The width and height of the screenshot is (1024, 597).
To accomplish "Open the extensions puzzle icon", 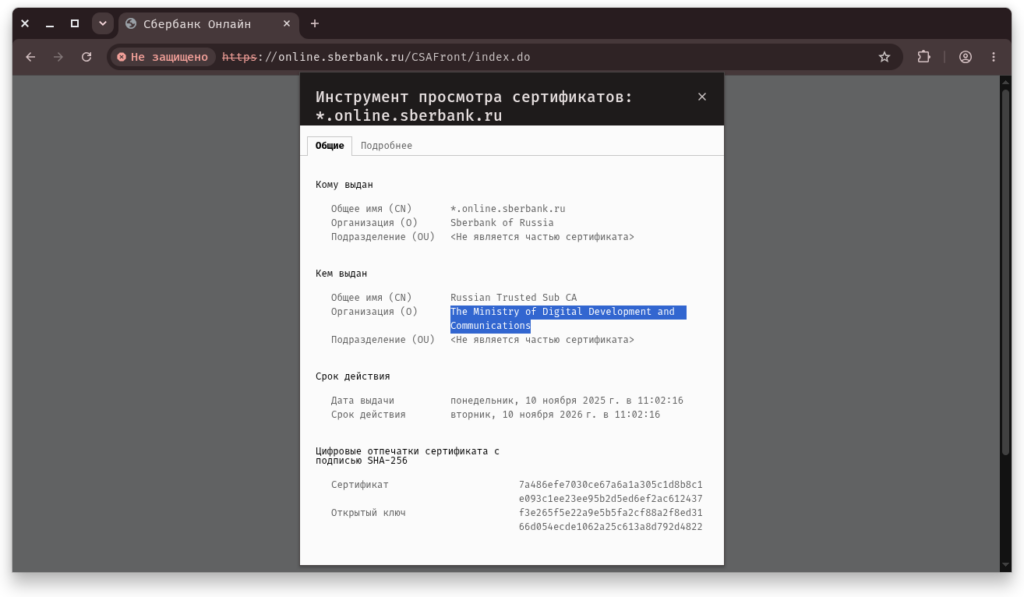I will 923,57.
